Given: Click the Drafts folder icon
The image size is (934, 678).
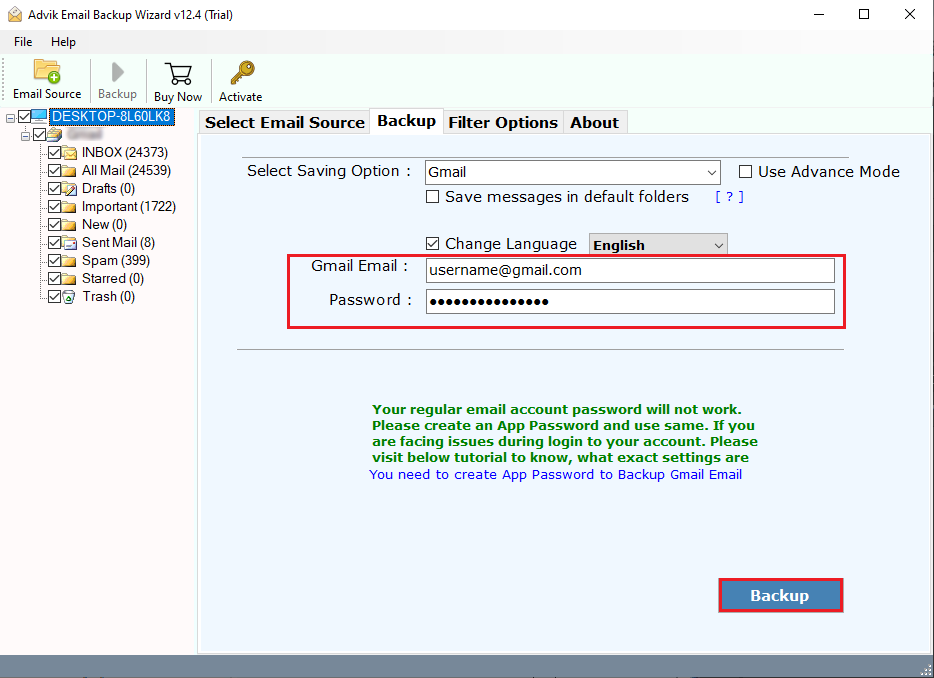Looking at the screenshot, I should pos(70,189).
